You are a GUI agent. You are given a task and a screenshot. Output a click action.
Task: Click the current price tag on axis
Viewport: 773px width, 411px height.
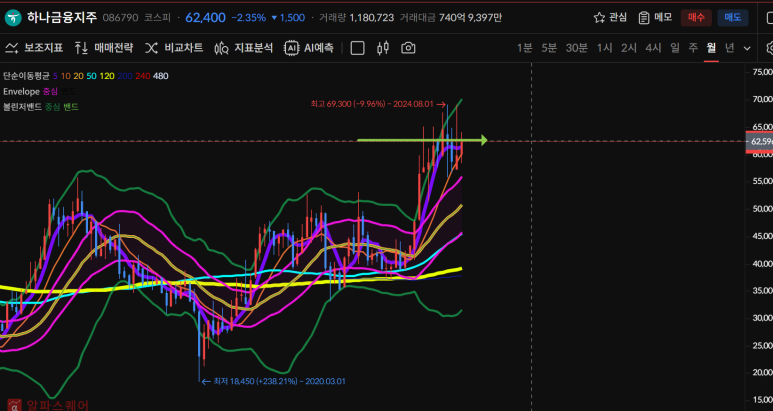pos(760,142)
